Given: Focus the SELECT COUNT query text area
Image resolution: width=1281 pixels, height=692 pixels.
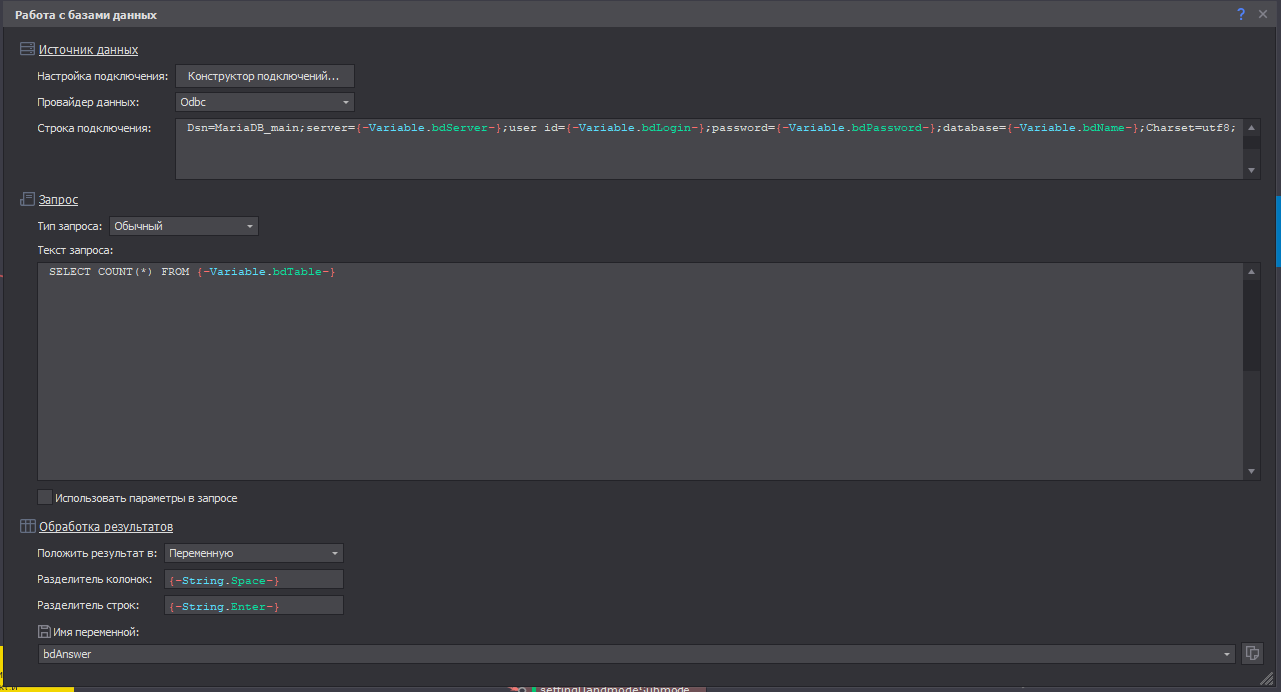Looking at the screenshot, I should tap(640, 370).
